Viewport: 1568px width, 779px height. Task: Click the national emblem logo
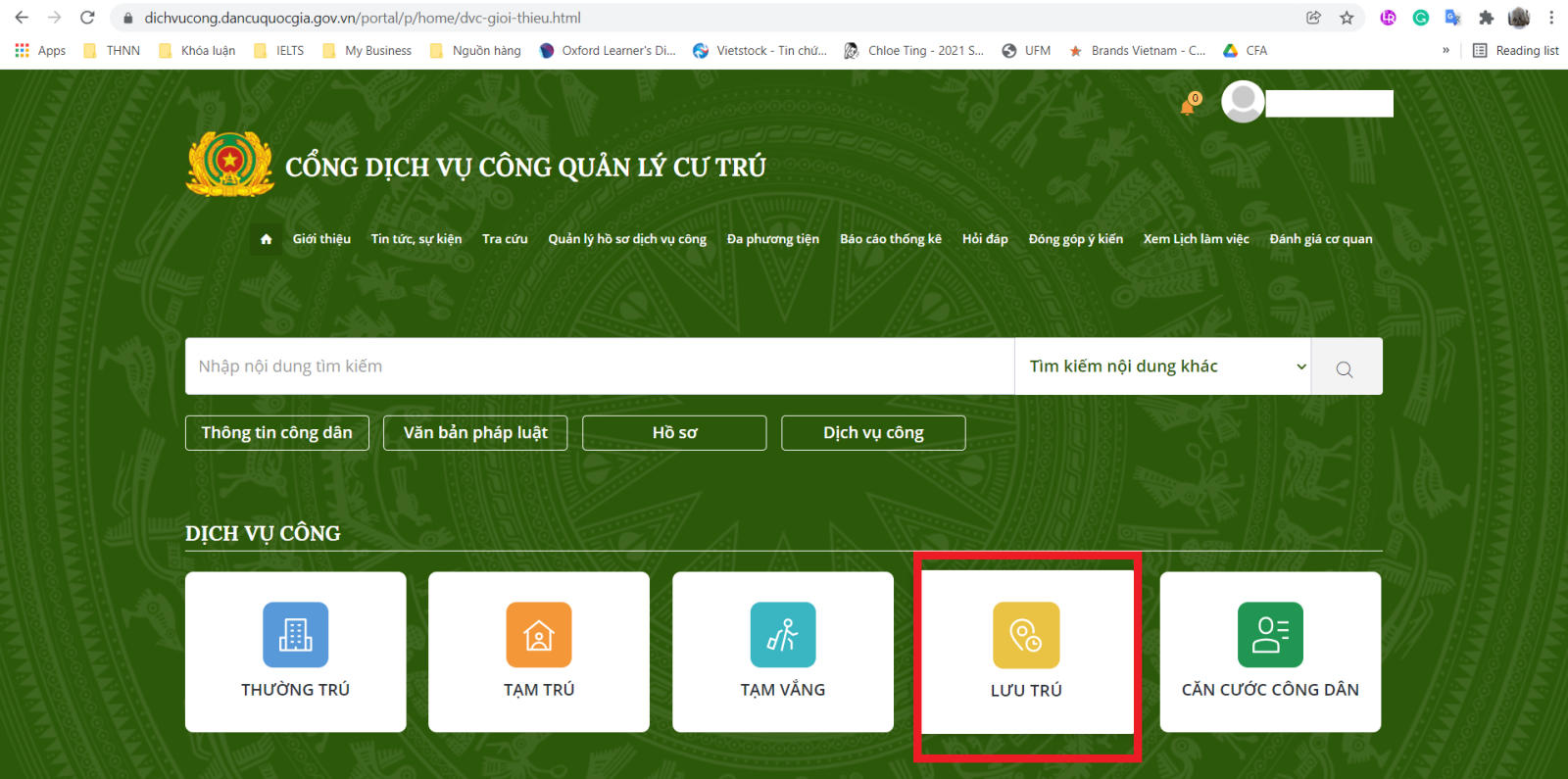230,164
